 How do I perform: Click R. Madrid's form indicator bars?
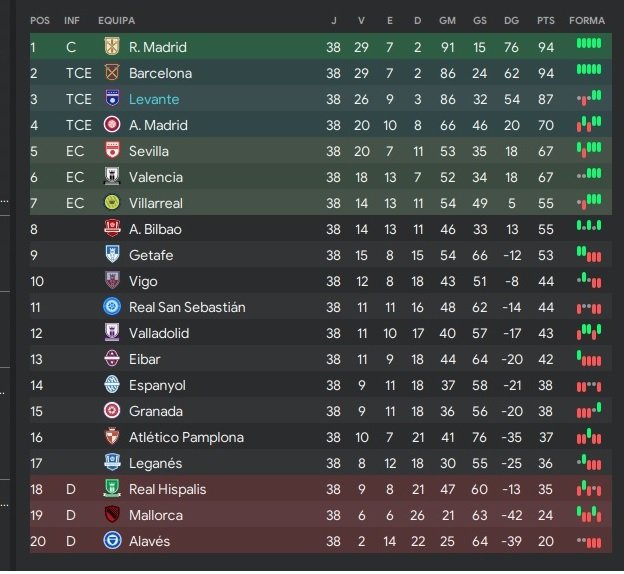coord(589,46)
